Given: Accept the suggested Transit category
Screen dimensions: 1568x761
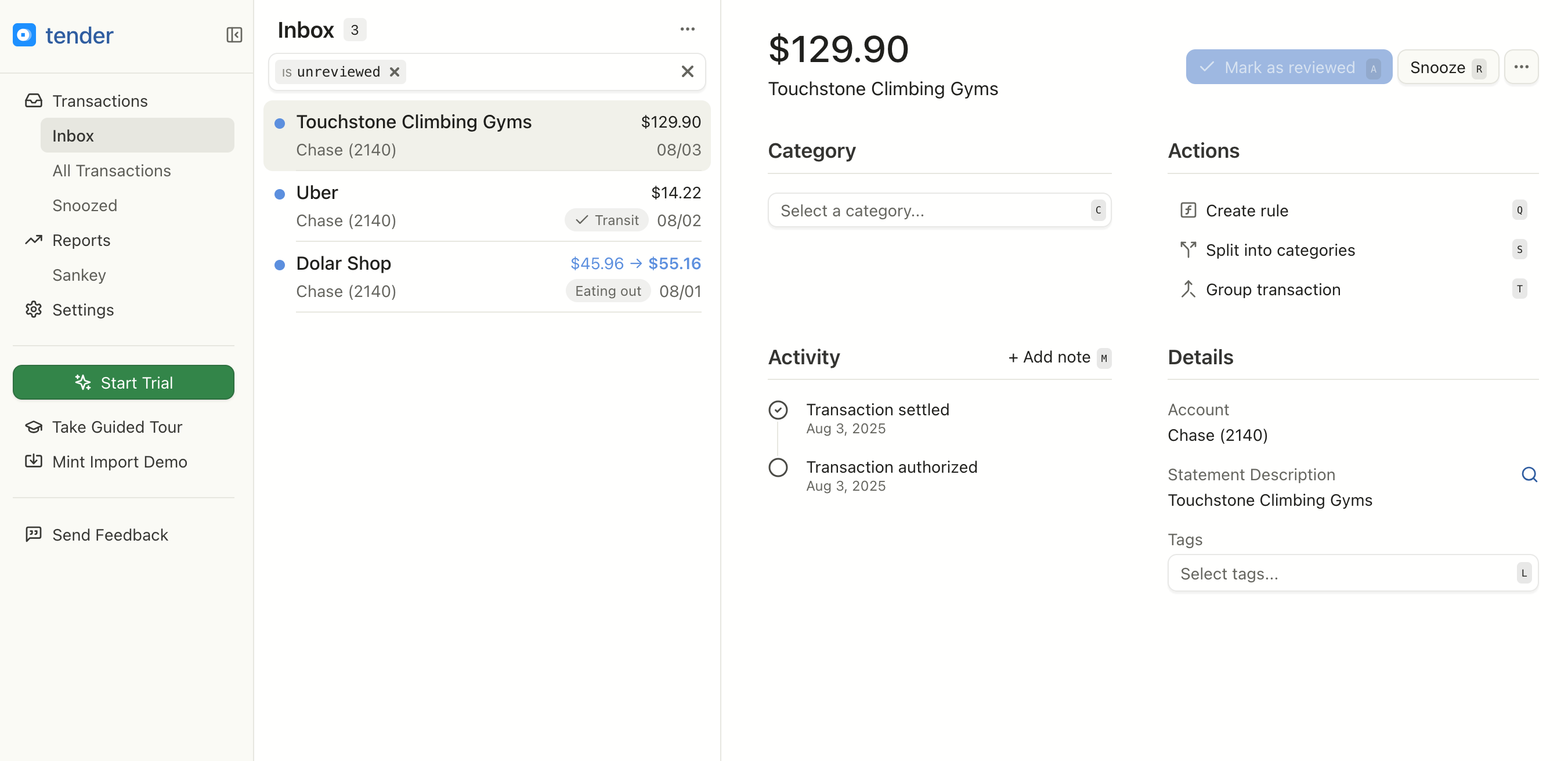Looking at the screenshot, I should click(606, 220).
